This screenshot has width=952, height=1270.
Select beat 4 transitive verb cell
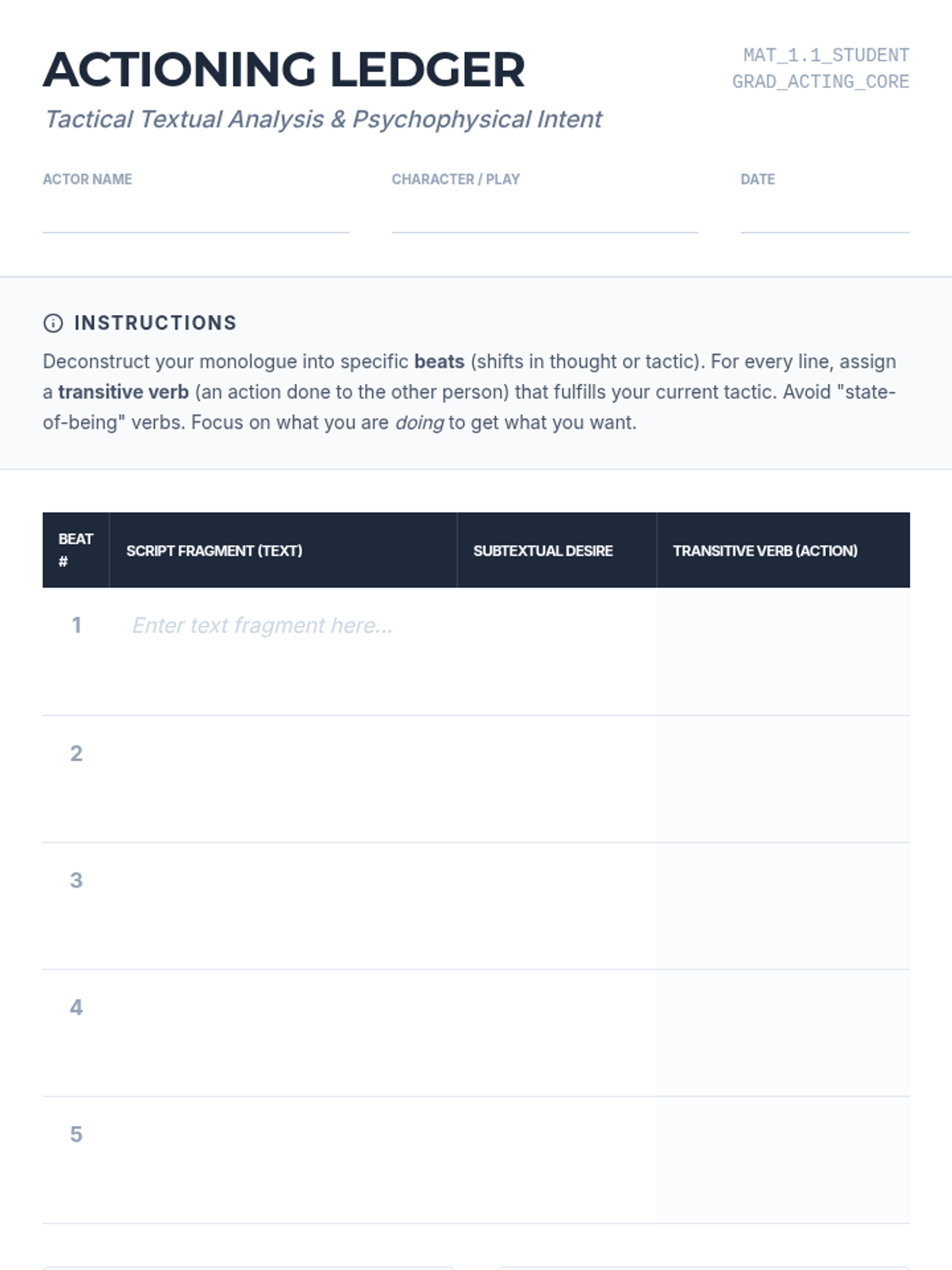point(783,1033)
